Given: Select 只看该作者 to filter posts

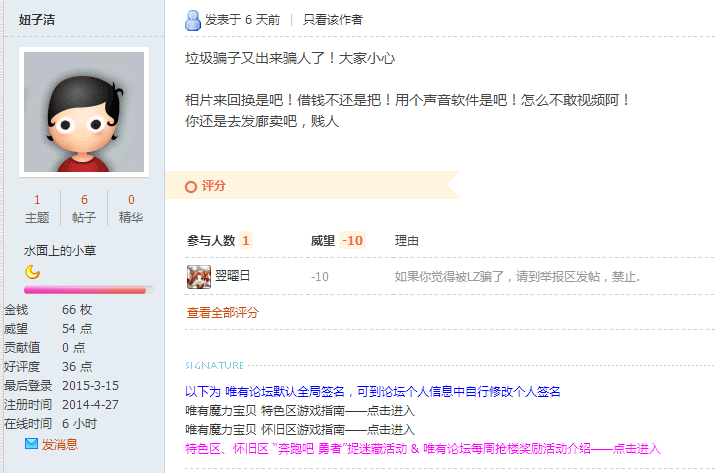Looking at the screenshot, I should coord(332,20).
